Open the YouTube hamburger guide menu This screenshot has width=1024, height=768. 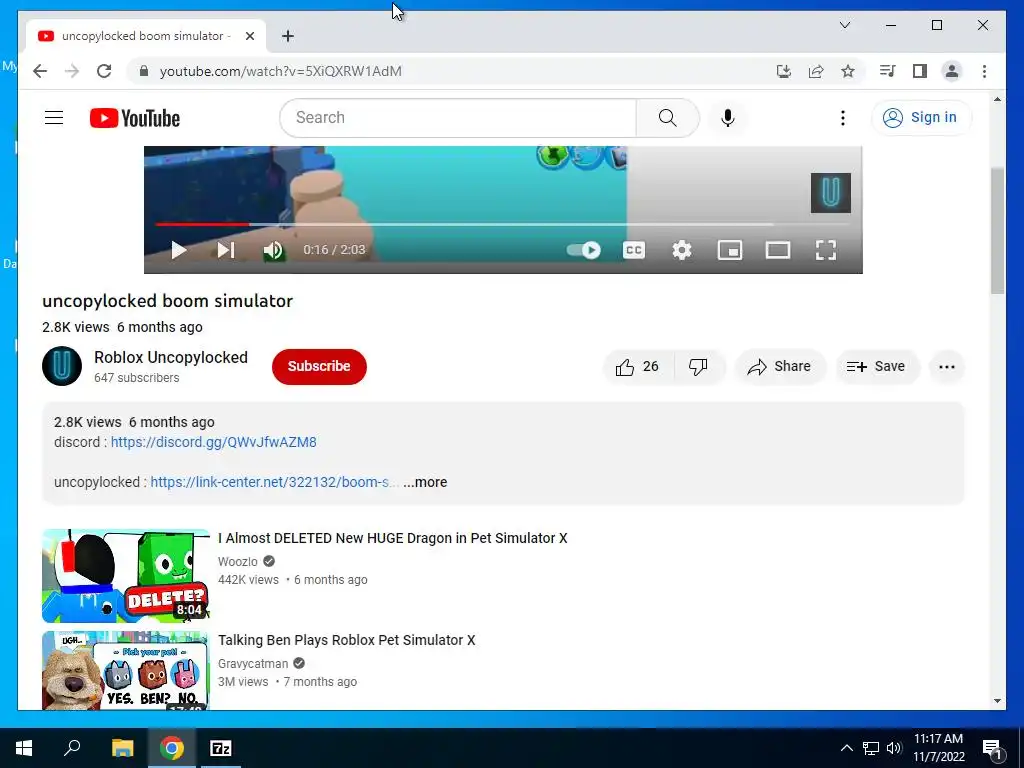[54, 118]
